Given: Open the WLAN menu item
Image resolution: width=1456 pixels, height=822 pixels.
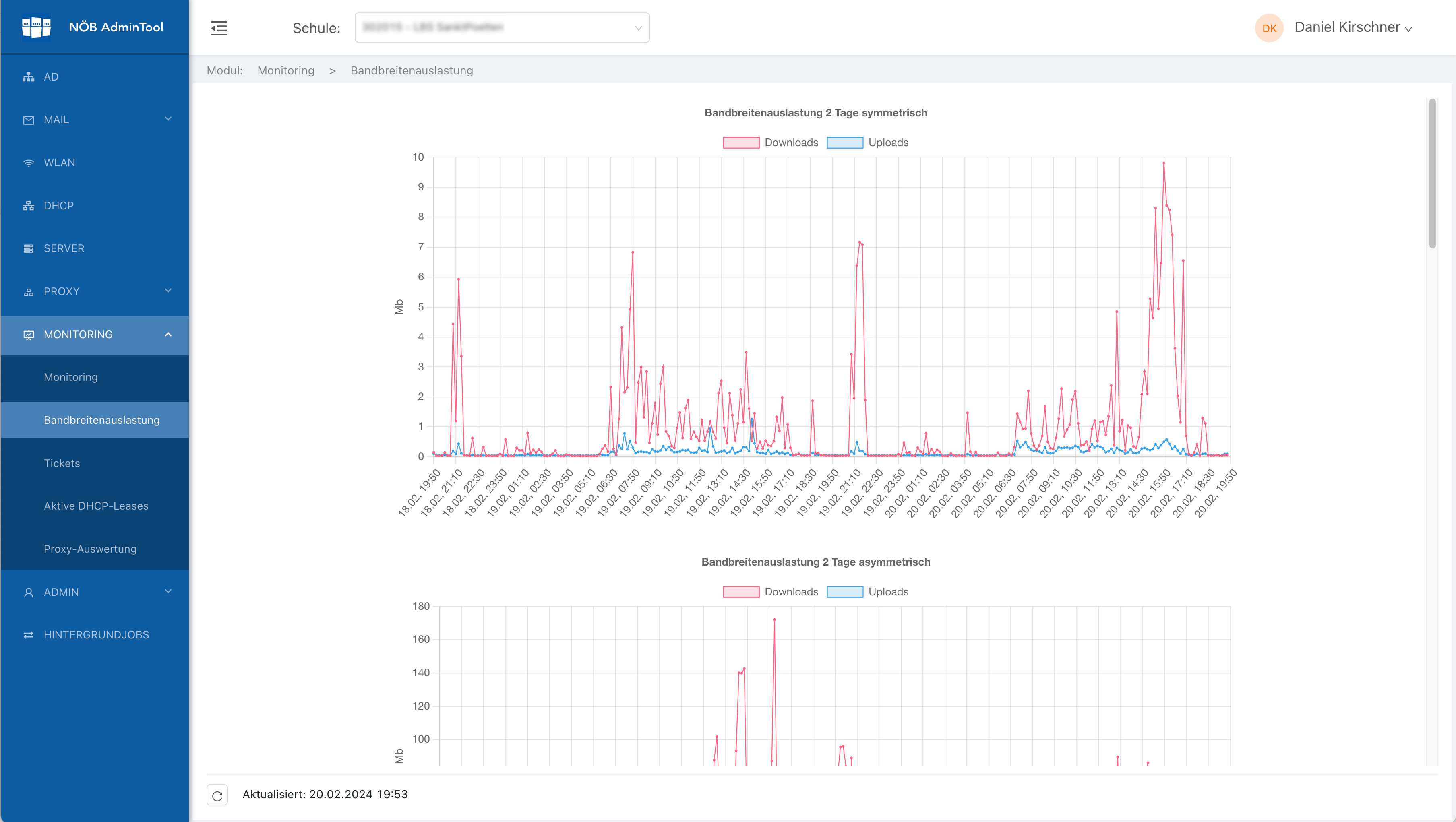Looking at the screenshot, I should pos(95,163).
